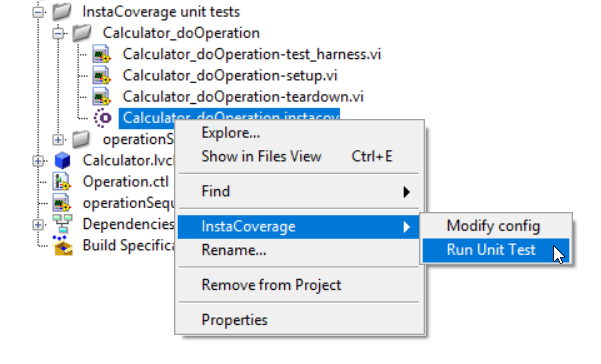601x364 pixels.
Task: Click the InstaCoverage unit tests folder icon
Action: point(62,11)
